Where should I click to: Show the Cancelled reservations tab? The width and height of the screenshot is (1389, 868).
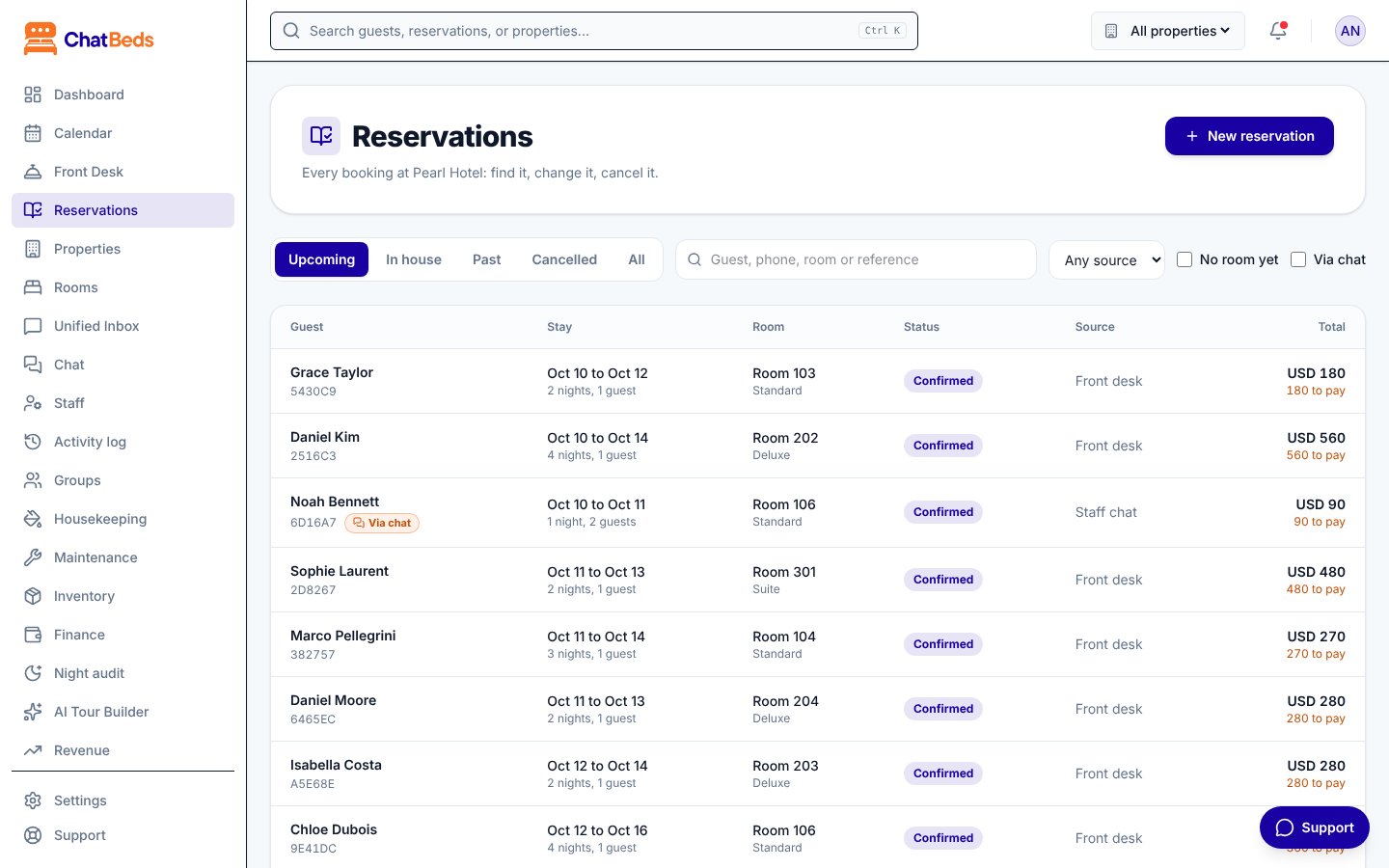point(564,259)
